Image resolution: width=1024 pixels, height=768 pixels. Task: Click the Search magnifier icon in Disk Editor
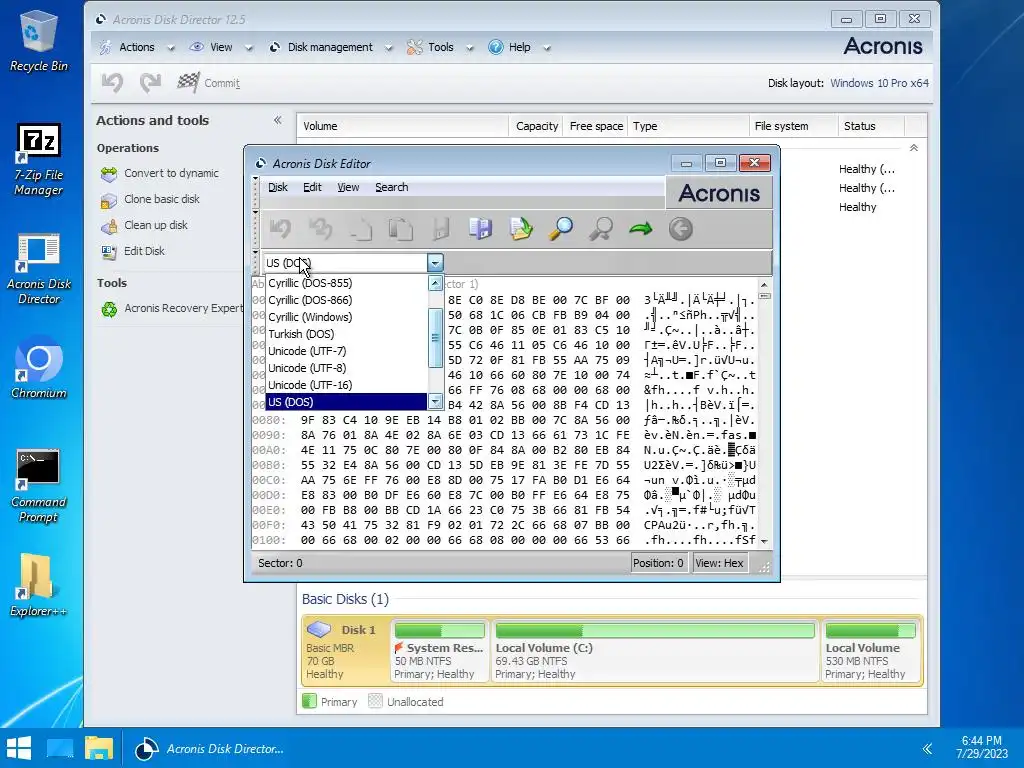pos(561,229)
